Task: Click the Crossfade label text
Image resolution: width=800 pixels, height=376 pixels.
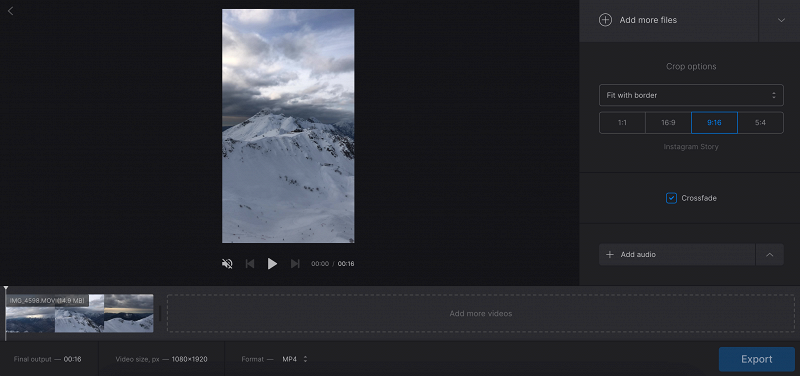Action: click(699, 198)
